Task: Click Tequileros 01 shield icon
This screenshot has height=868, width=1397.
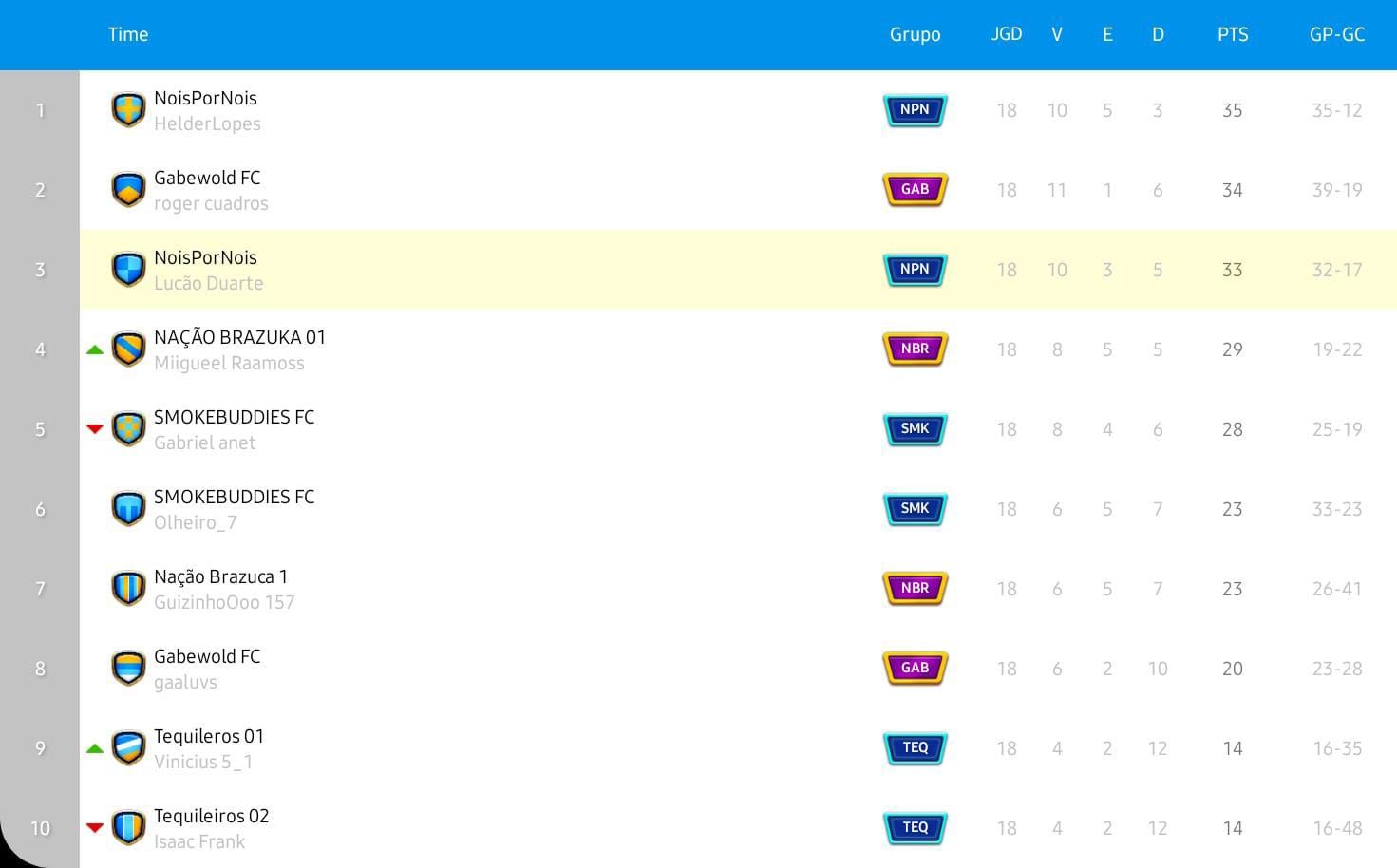Action: pos(128,748)
